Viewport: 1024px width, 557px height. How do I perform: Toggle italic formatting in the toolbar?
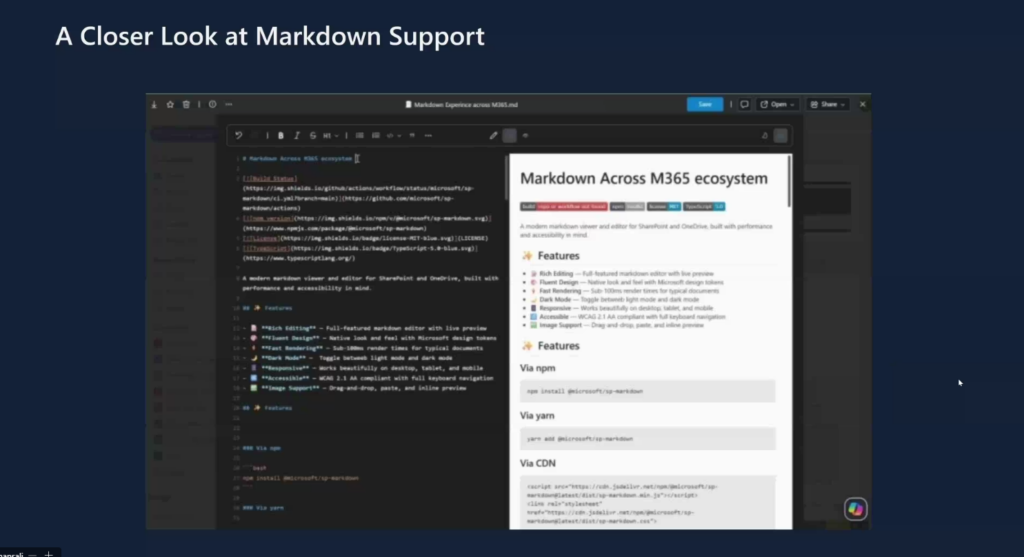[x=297, y=135]
